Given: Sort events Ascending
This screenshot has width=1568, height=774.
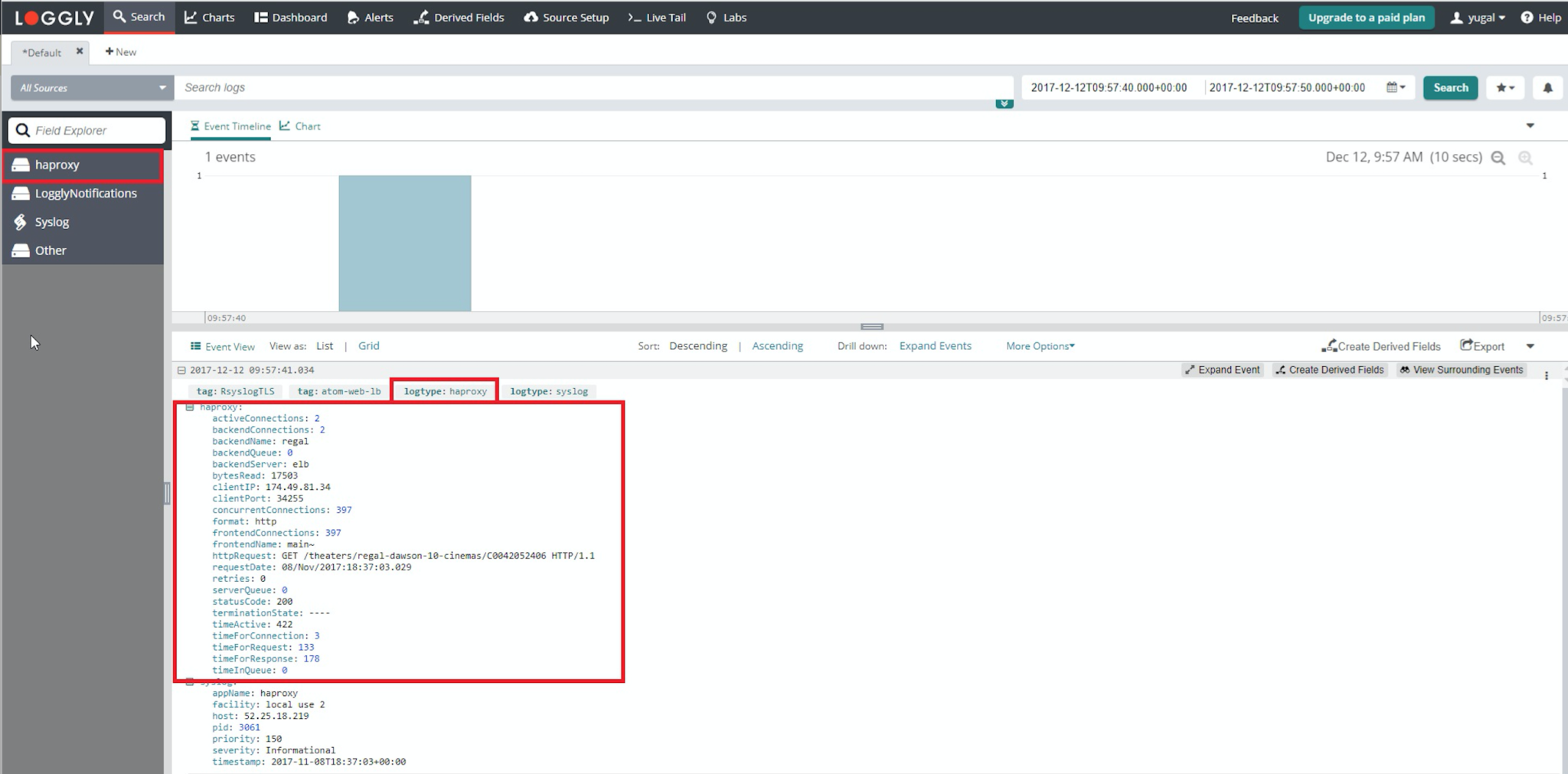Looking at the screenshot, I should click(x=777, y=346).
